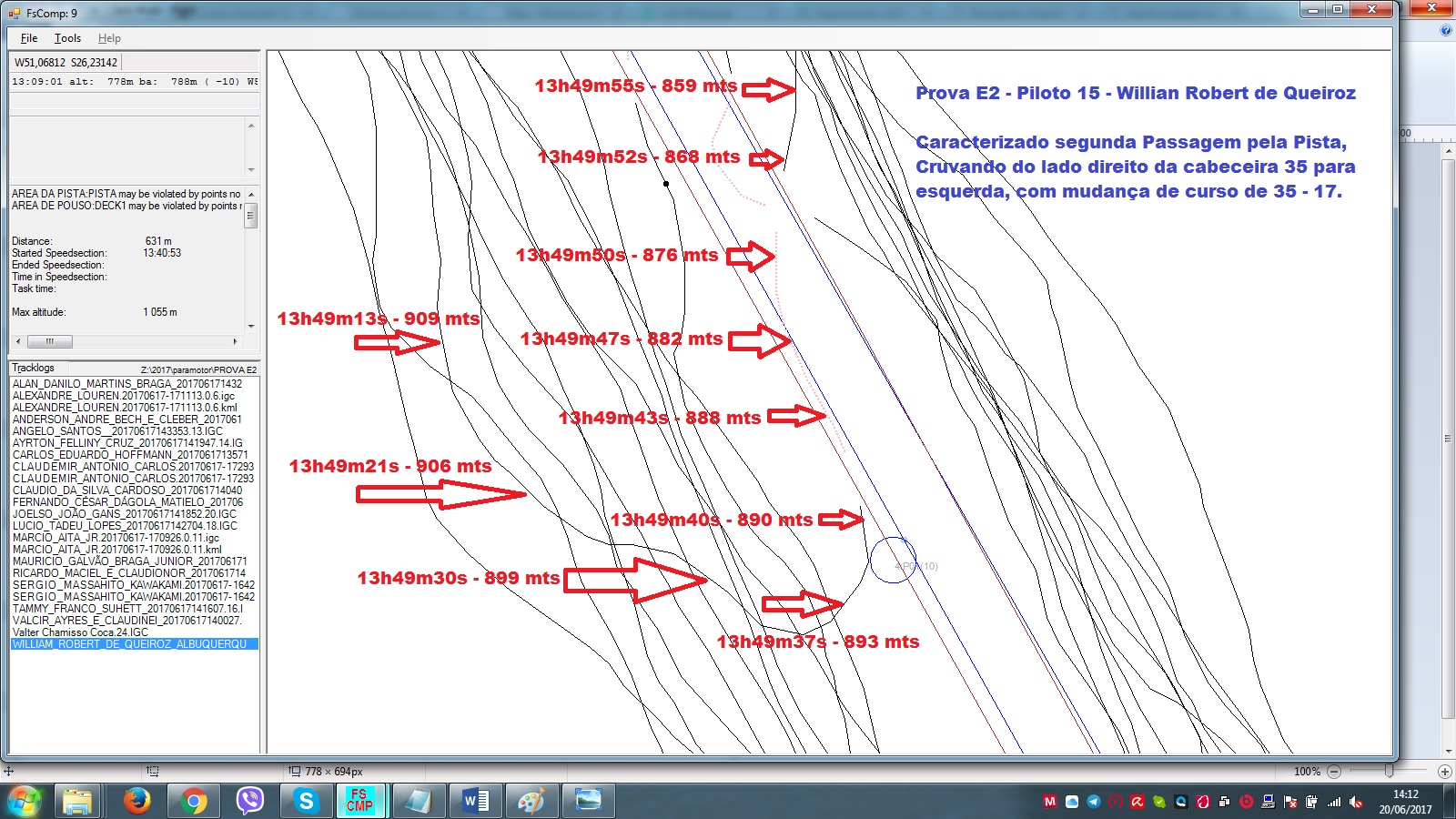Switch to the FS CMP taskbar app
1456x819 pixels.
(360, 801)
